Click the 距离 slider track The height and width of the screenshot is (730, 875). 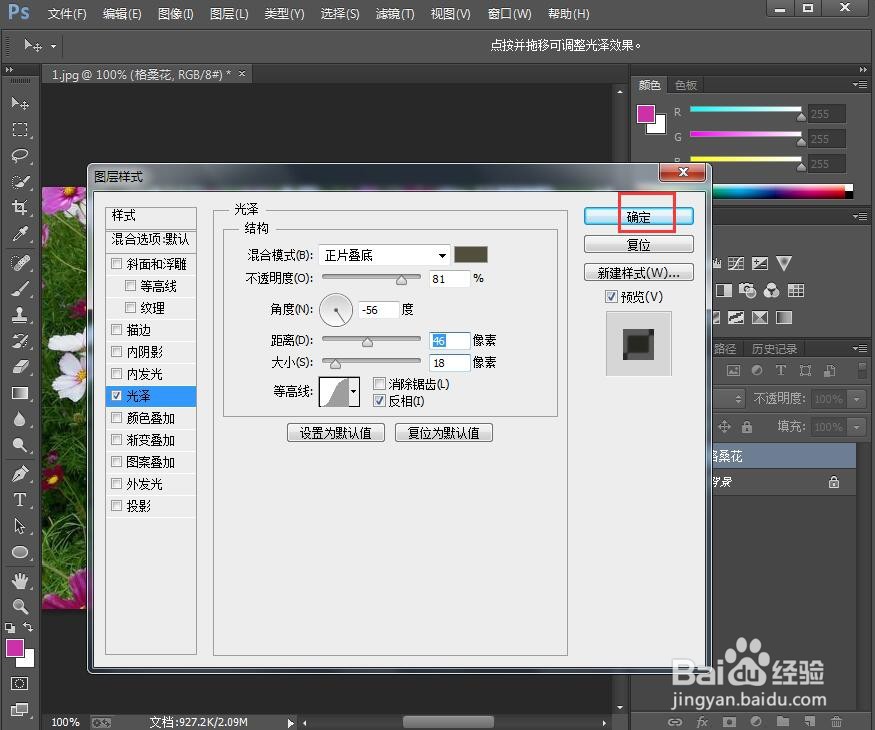tap(371, 339)
